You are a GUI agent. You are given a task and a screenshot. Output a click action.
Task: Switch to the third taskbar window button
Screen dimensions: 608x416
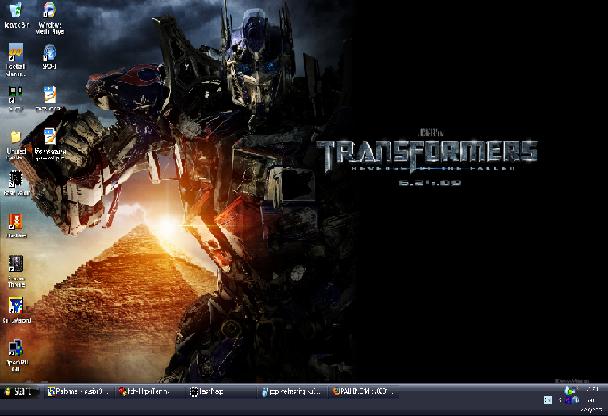click(221, 392)
